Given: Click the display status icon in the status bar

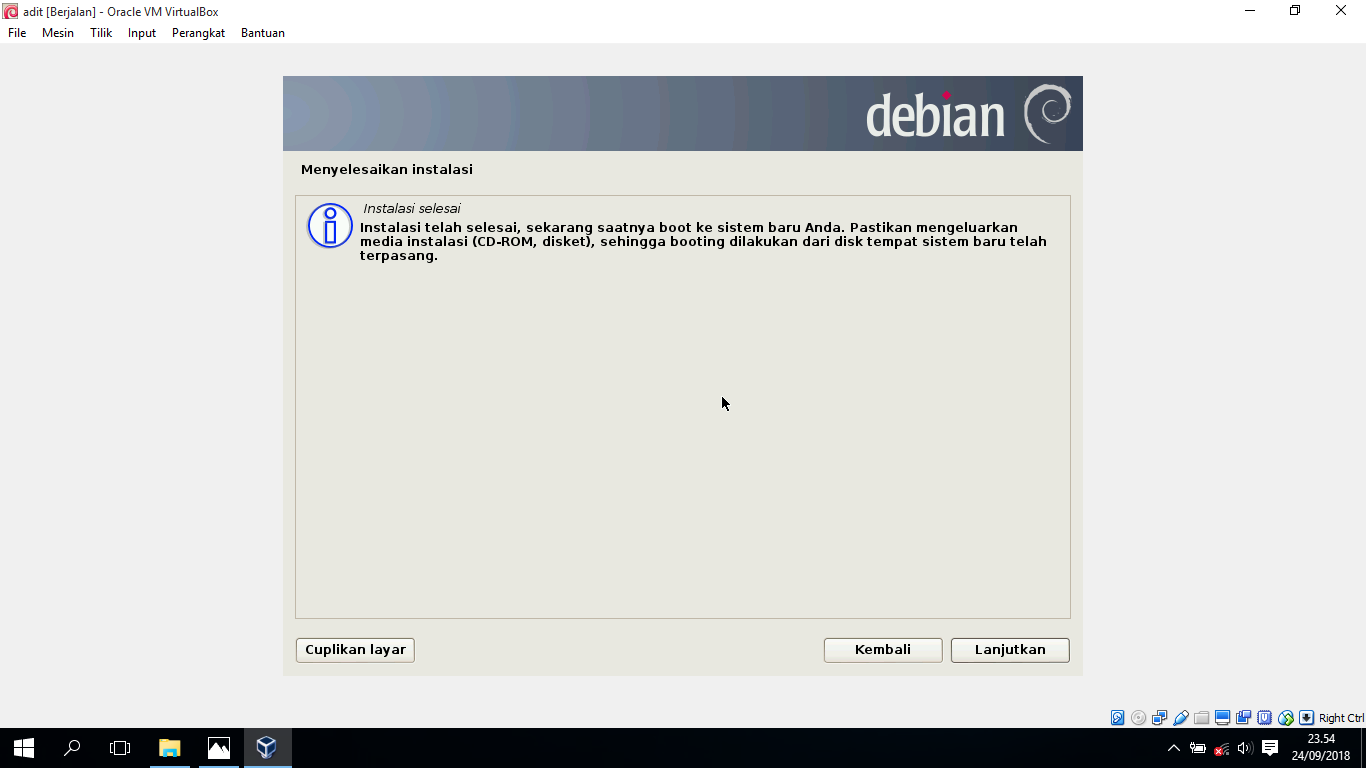Looking at the screenshot, I should [x=1222, y=717].
